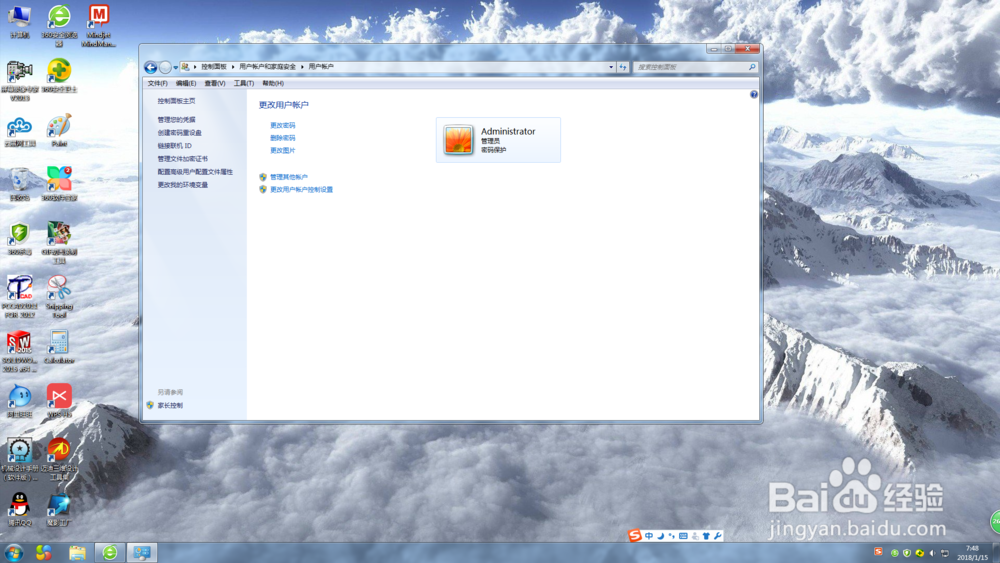The width and height of the screenshot is (1000, 563).
Task: Open 创建密码重设盘 in the left sidebar
Action: (x=180, y=133)
